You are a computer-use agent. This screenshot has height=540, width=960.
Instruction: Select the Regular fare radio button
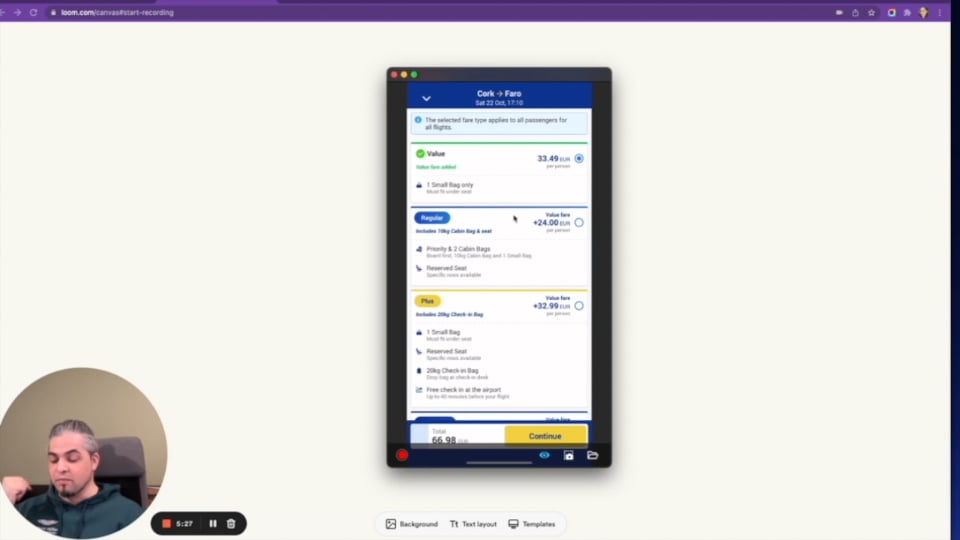tap(579, 223)
